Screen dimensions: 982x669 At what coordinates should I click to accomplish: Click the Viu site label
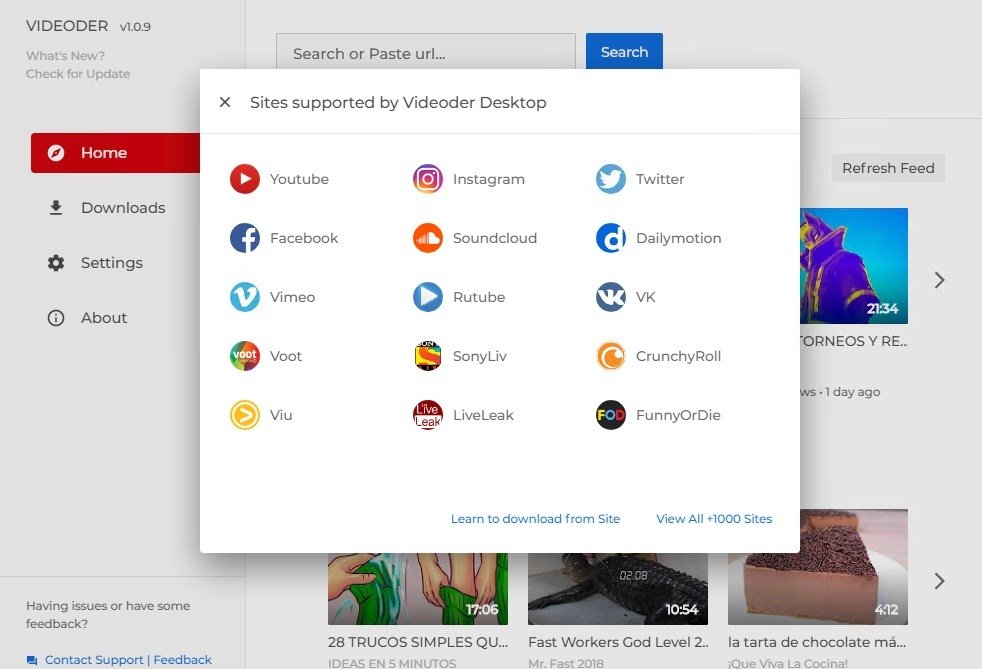pos(281,415)
